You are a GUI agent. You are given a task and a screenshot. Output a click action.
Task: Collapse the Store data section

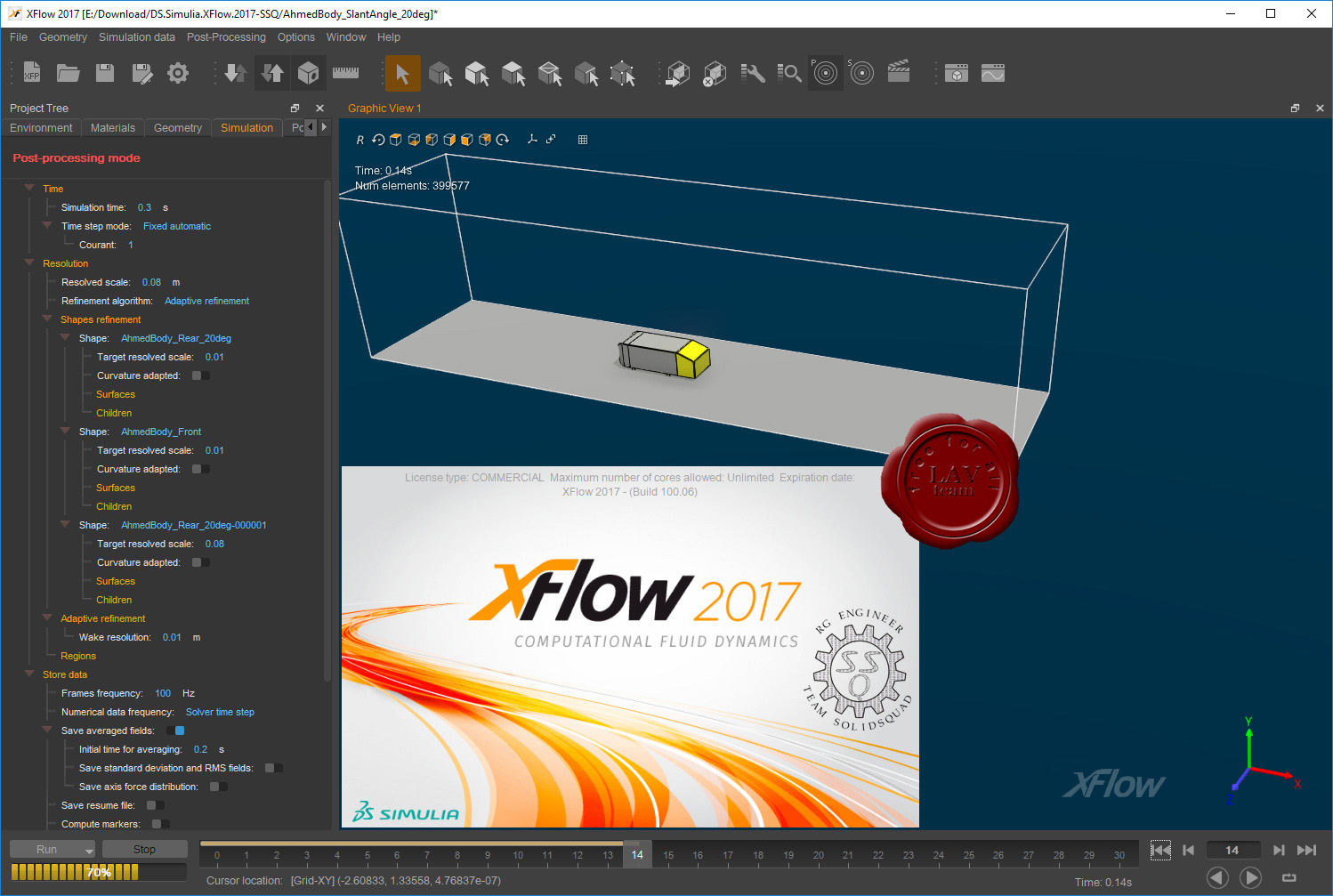29,674
